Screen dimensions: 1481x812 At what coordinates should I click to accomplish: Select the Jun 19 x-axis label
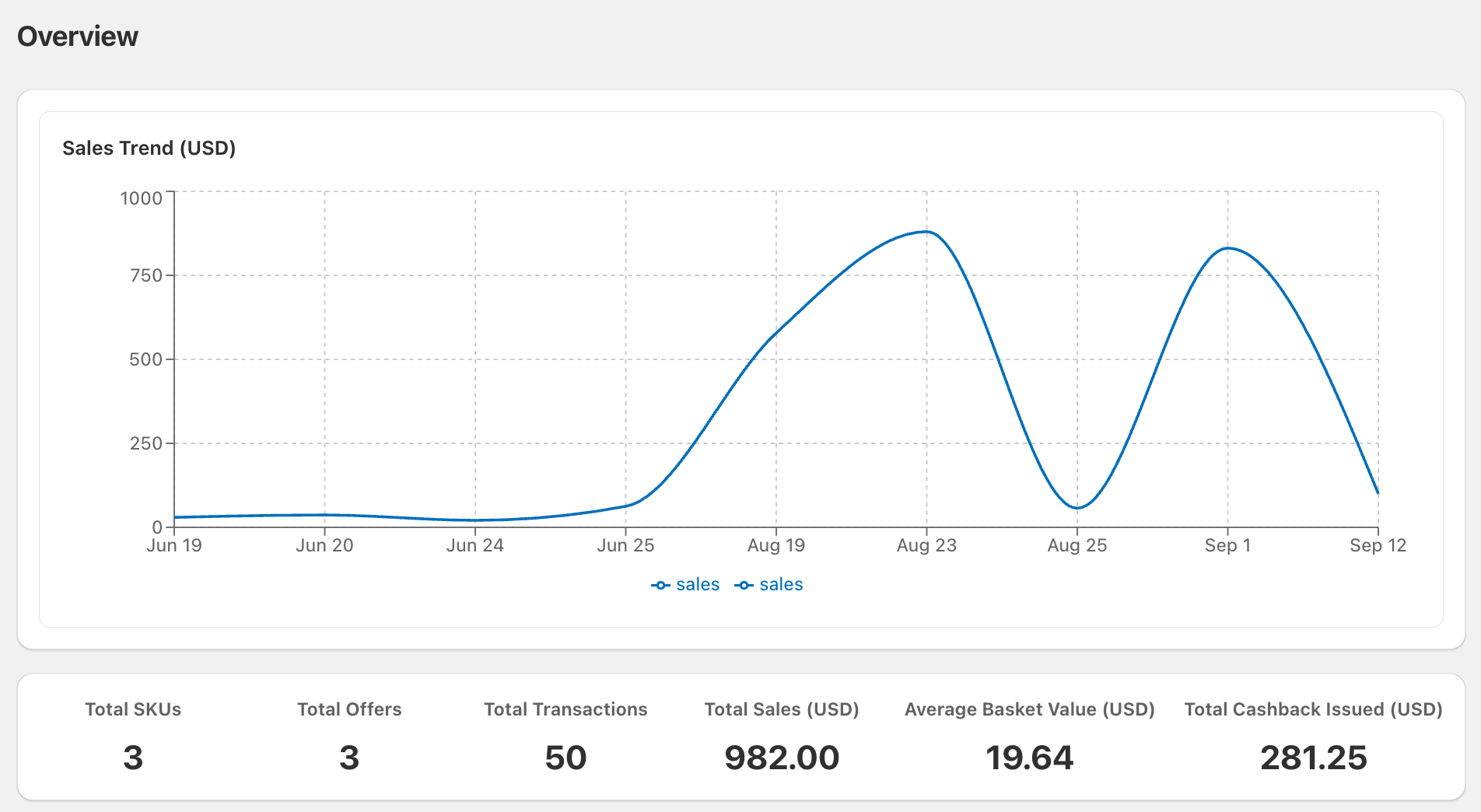coord(174,545)
